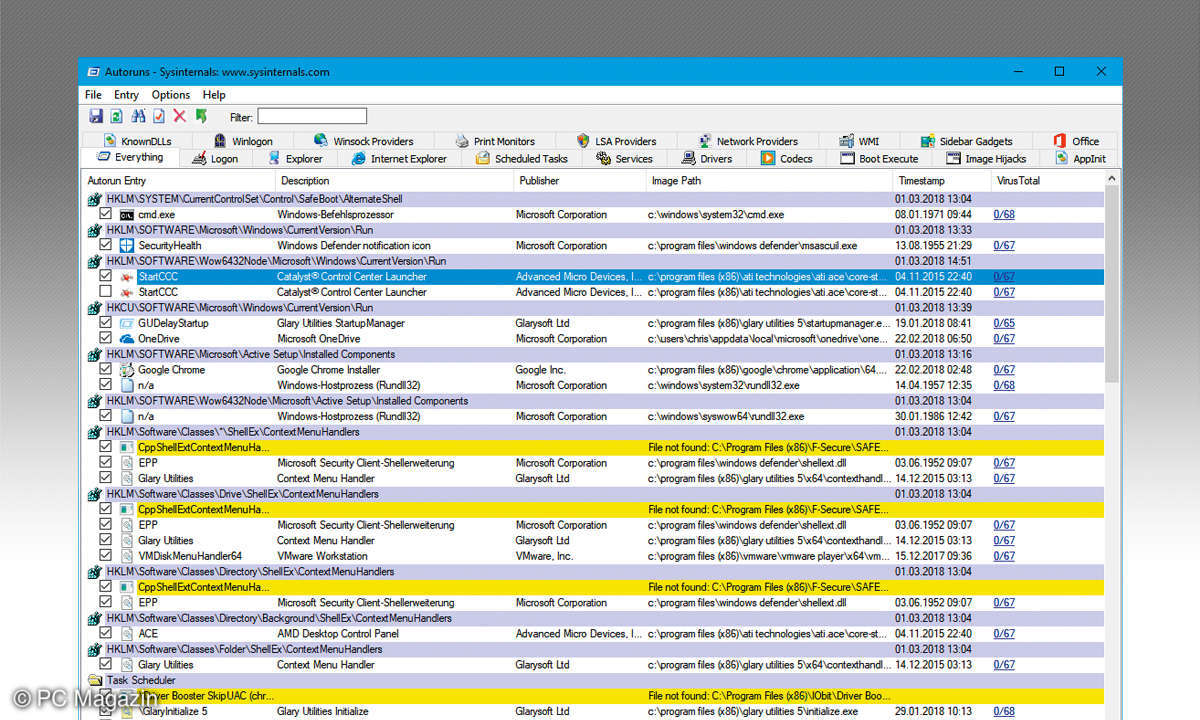
Task: Click the VMDiskMenuHandler64 entry icon
Action: pyautogui.click(x=127, y=556)
